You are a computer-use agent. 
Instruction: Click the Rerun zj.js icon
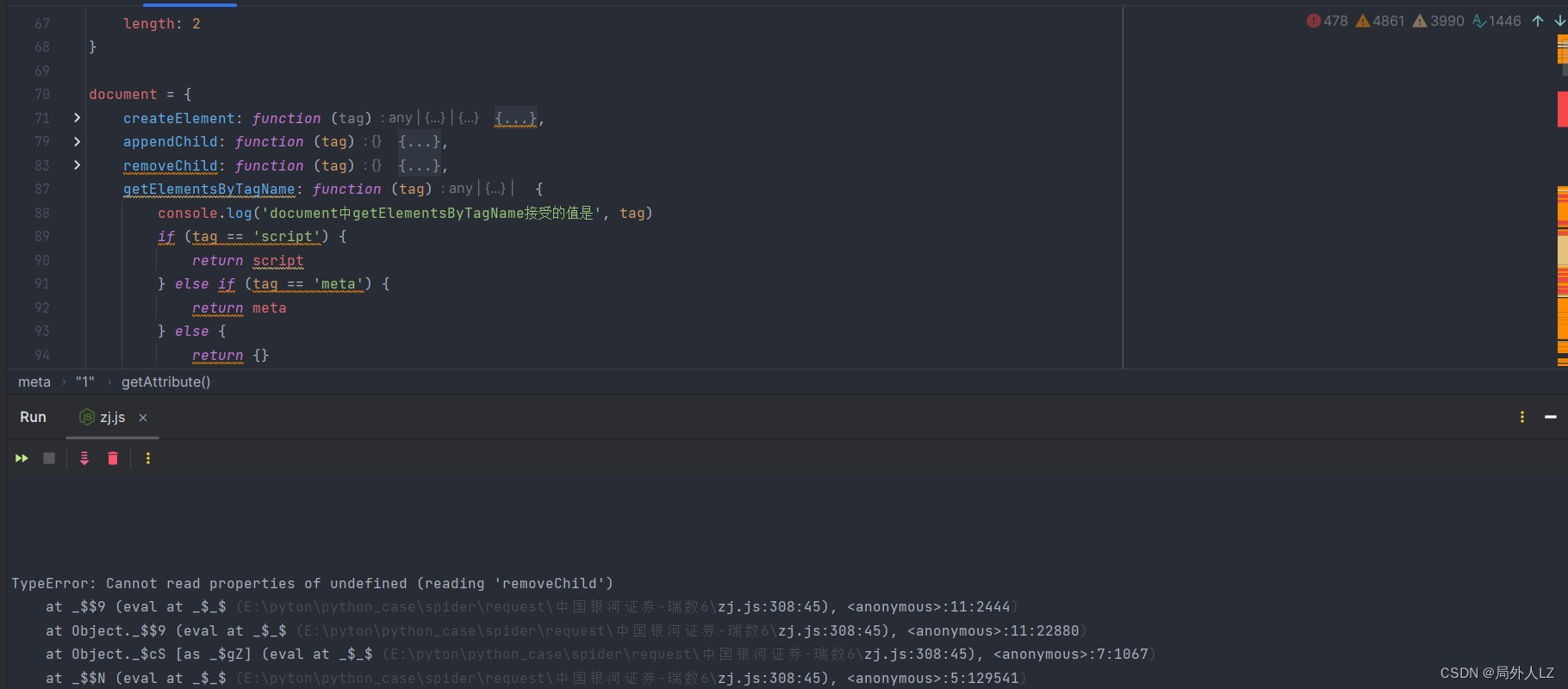tap(22, 458)
